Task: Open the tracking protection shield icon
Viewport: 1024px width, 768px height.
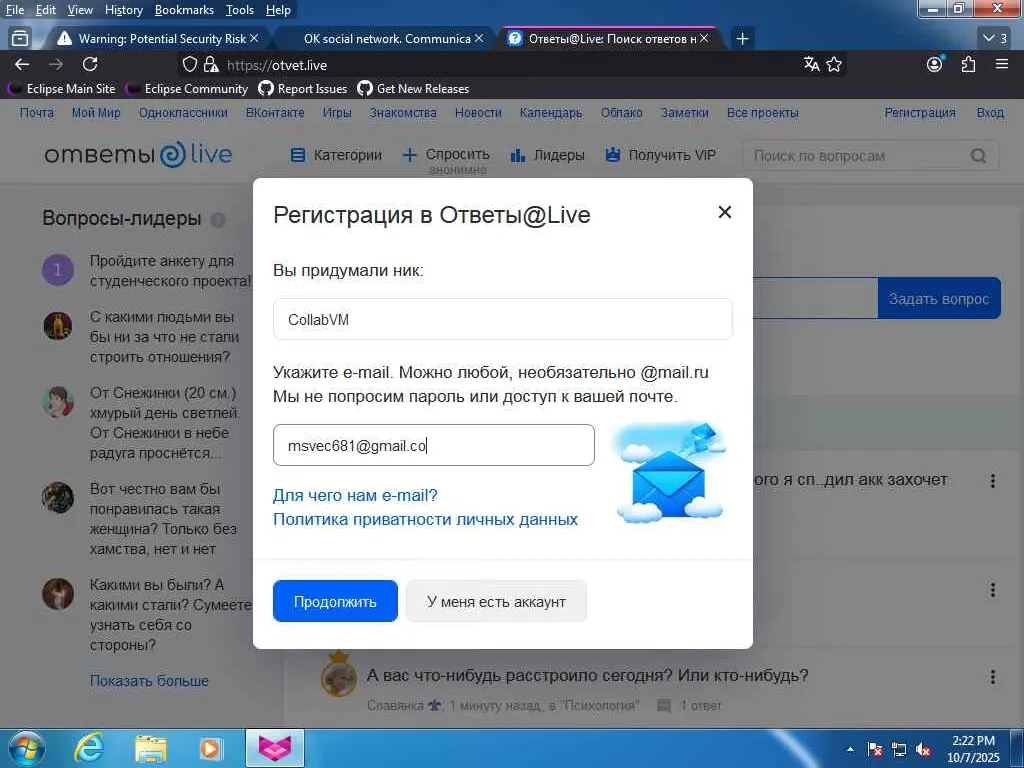Action: pos(189,64)
